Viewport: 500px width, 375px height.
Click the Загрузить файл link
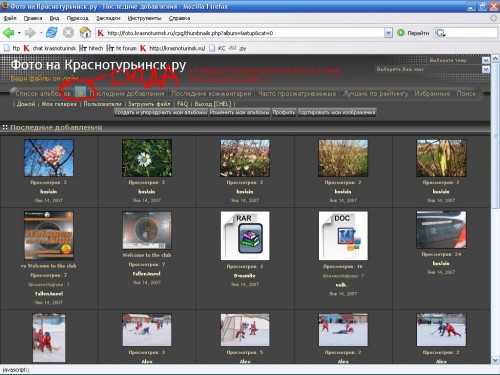149,104
